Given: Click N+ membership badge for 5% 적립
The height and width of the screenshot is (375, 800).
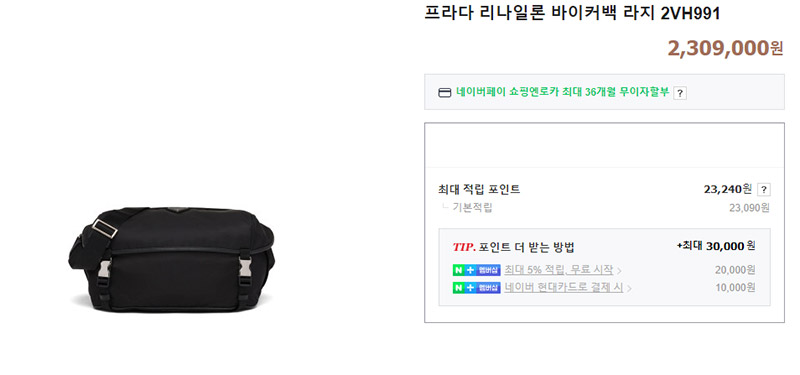Looking at the screenshot, I should 477,270.
